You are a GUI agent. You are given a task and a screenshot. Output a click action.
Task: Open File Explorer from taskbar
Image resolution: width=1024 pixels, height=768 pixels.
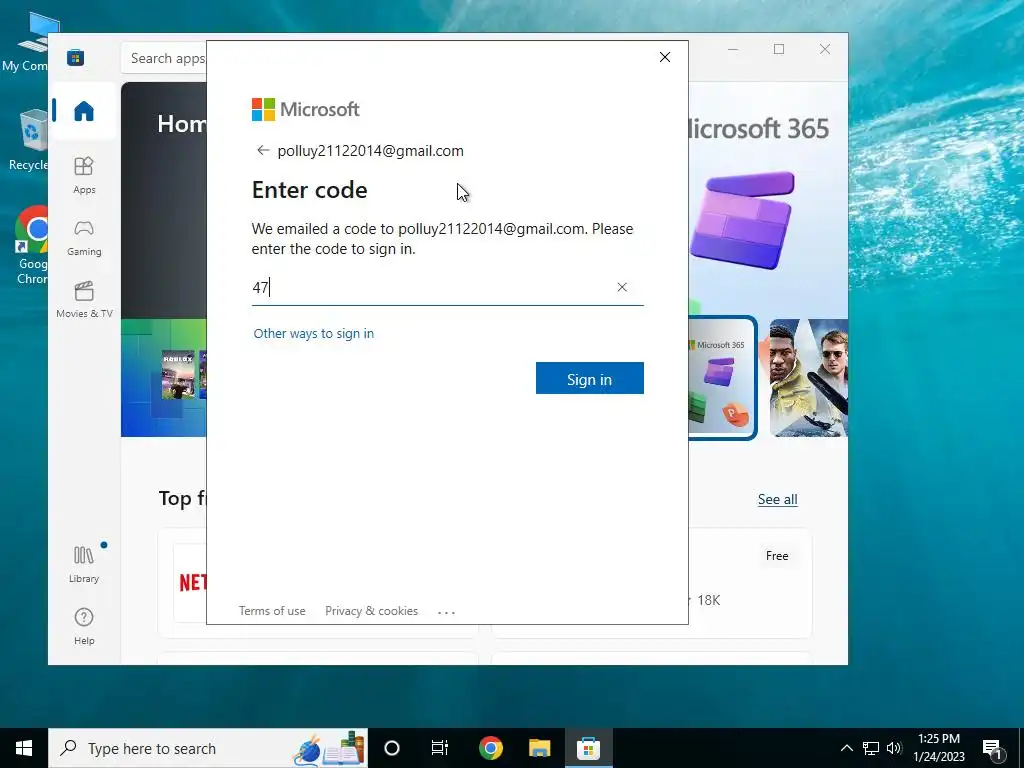point(539,748)
